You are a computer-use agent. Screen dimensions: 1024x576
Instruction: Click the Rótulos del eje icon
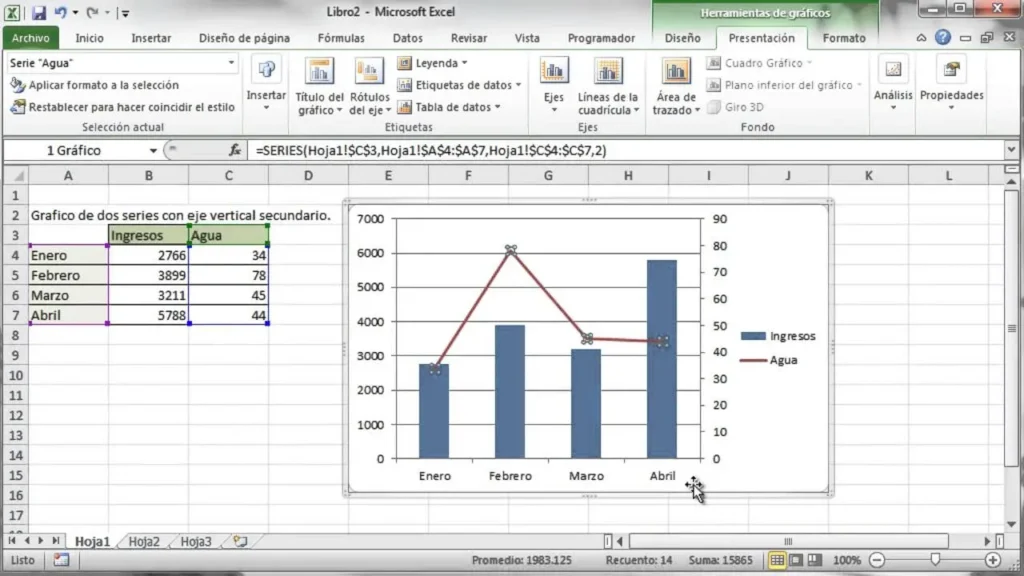tap(369, 85)
